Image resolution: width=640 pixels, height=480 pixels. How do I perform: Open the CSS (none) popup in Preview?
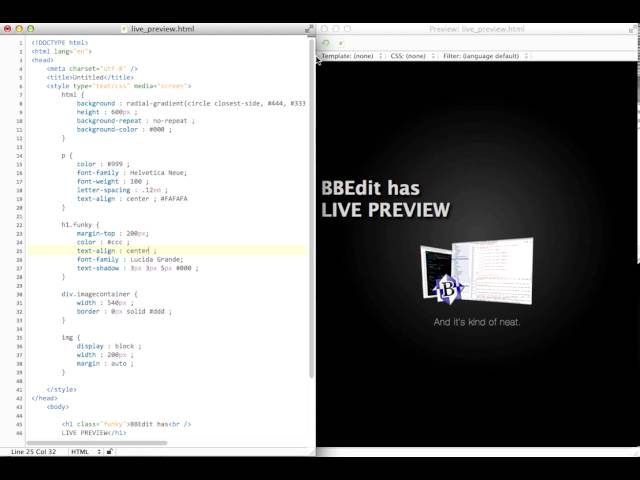tap(413, 56)
